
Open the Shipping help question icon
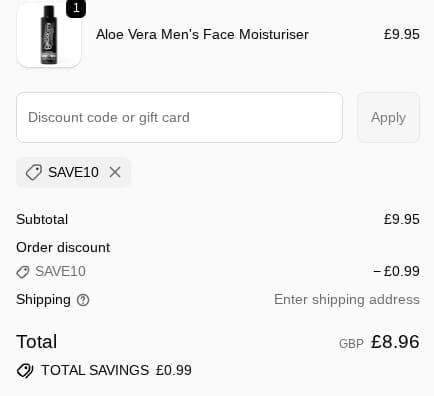(x=83, y=300)
